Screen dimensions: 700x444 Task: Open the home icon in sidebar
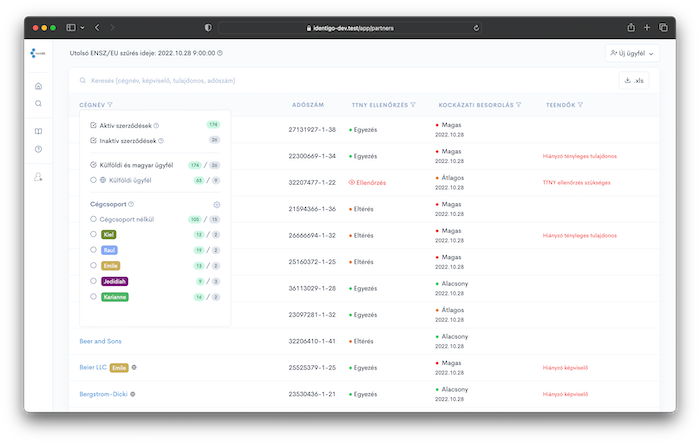click(x=38, y=87)
